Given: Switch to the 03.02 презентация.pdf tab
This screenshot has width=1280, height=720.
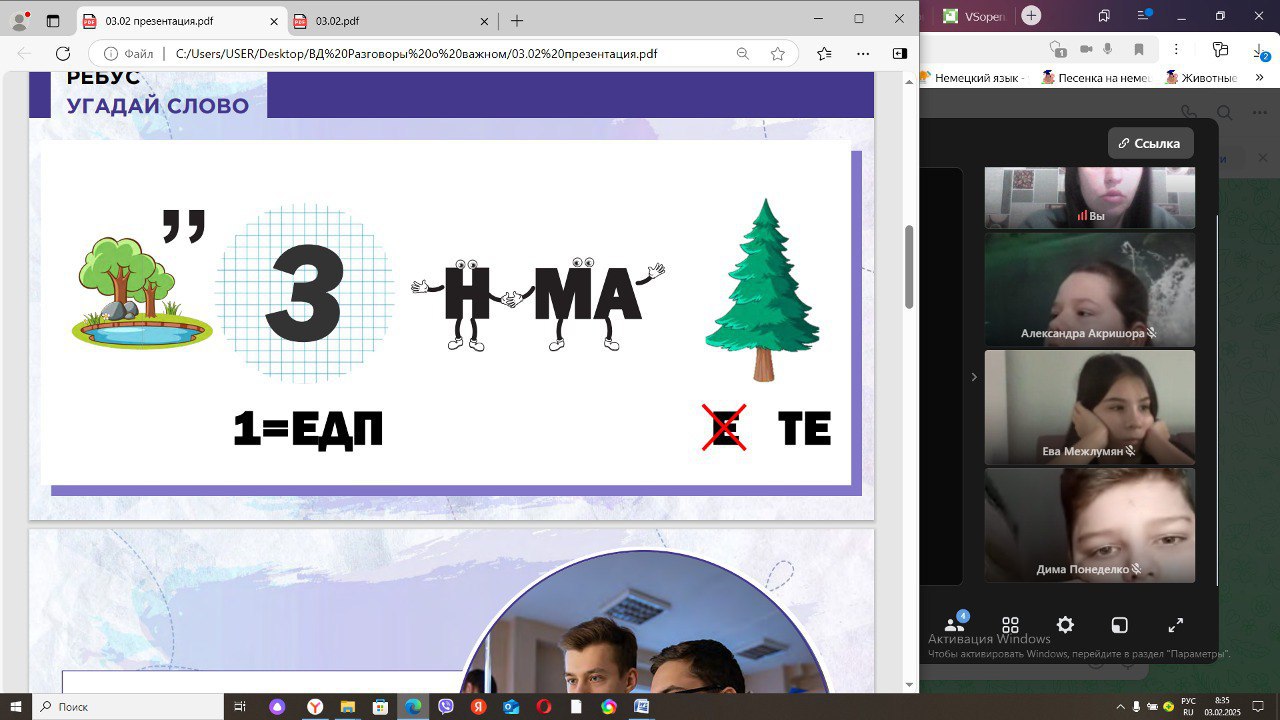Looking at the screenshot, I should [180, 20].
